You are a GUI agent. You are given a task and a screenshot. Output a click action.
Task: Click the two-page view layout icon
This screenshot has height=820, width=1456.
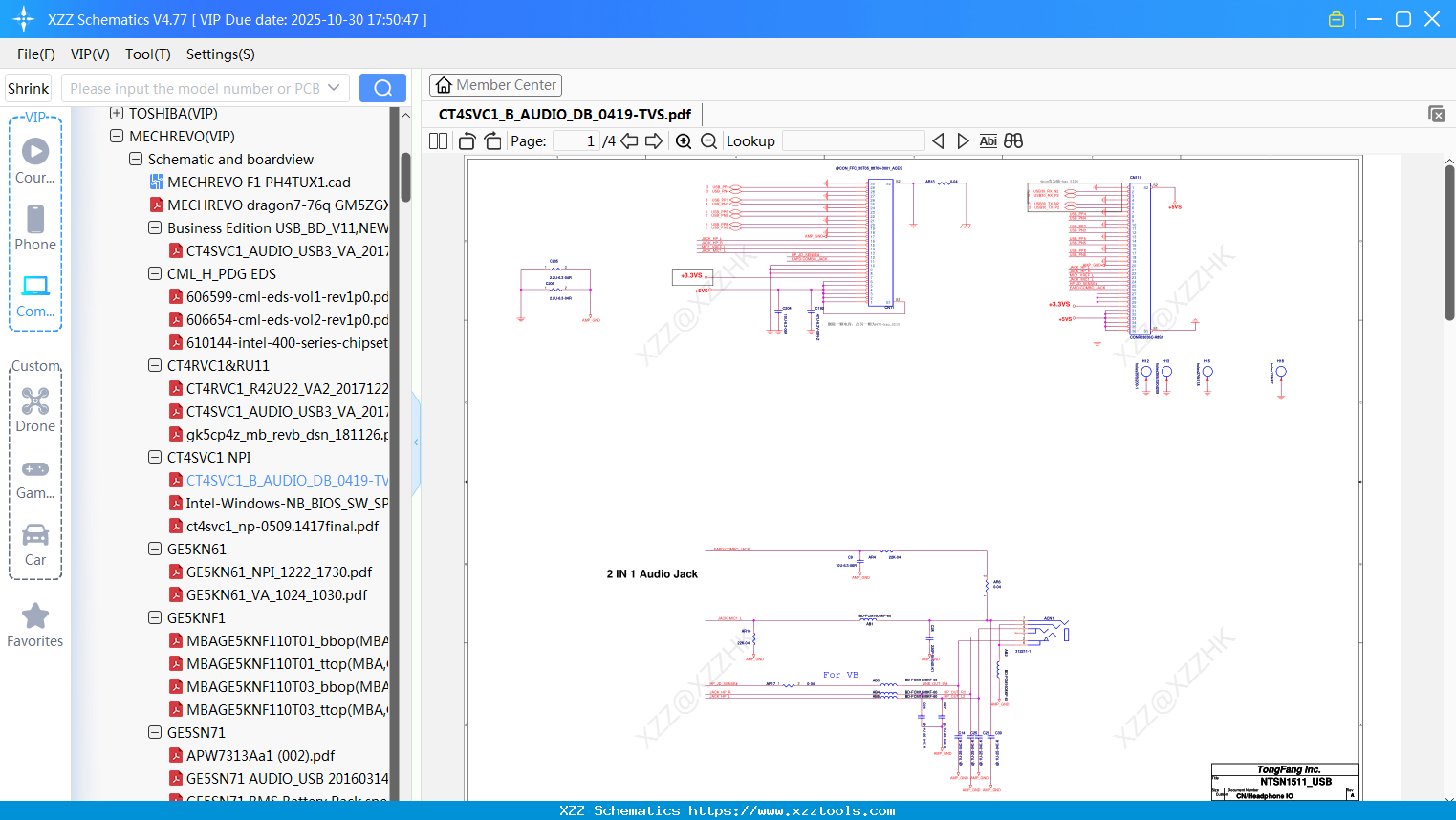click(438, 141)
